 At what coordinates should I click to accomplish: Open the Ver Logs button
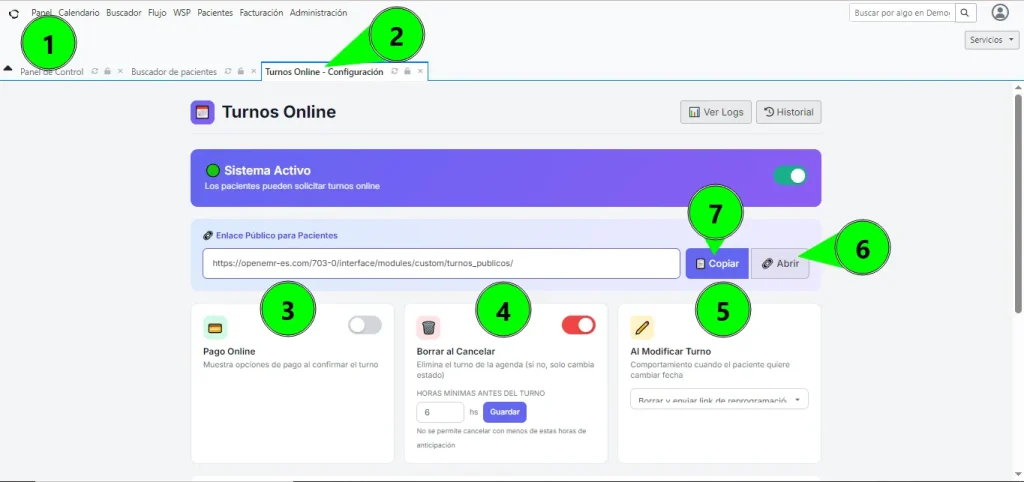click(x=716, y=112)
